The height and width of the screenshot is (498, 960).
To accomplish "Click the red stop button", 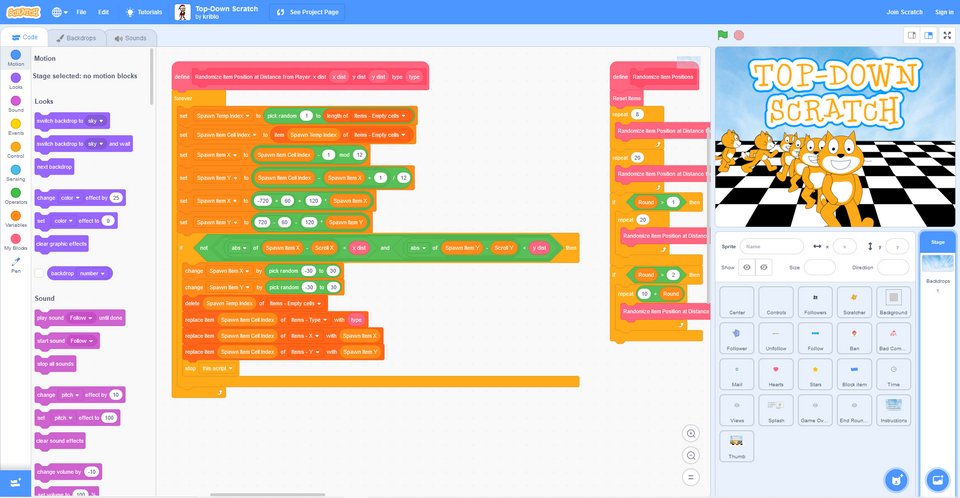I will [x=739, y=35].
